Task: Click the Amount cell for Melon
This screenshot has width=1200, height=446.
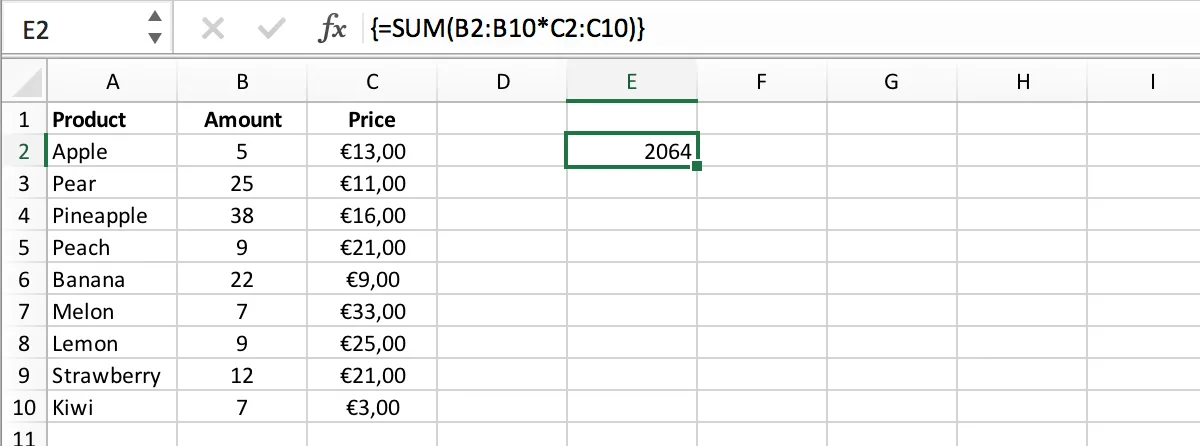Action: (242, 312)
